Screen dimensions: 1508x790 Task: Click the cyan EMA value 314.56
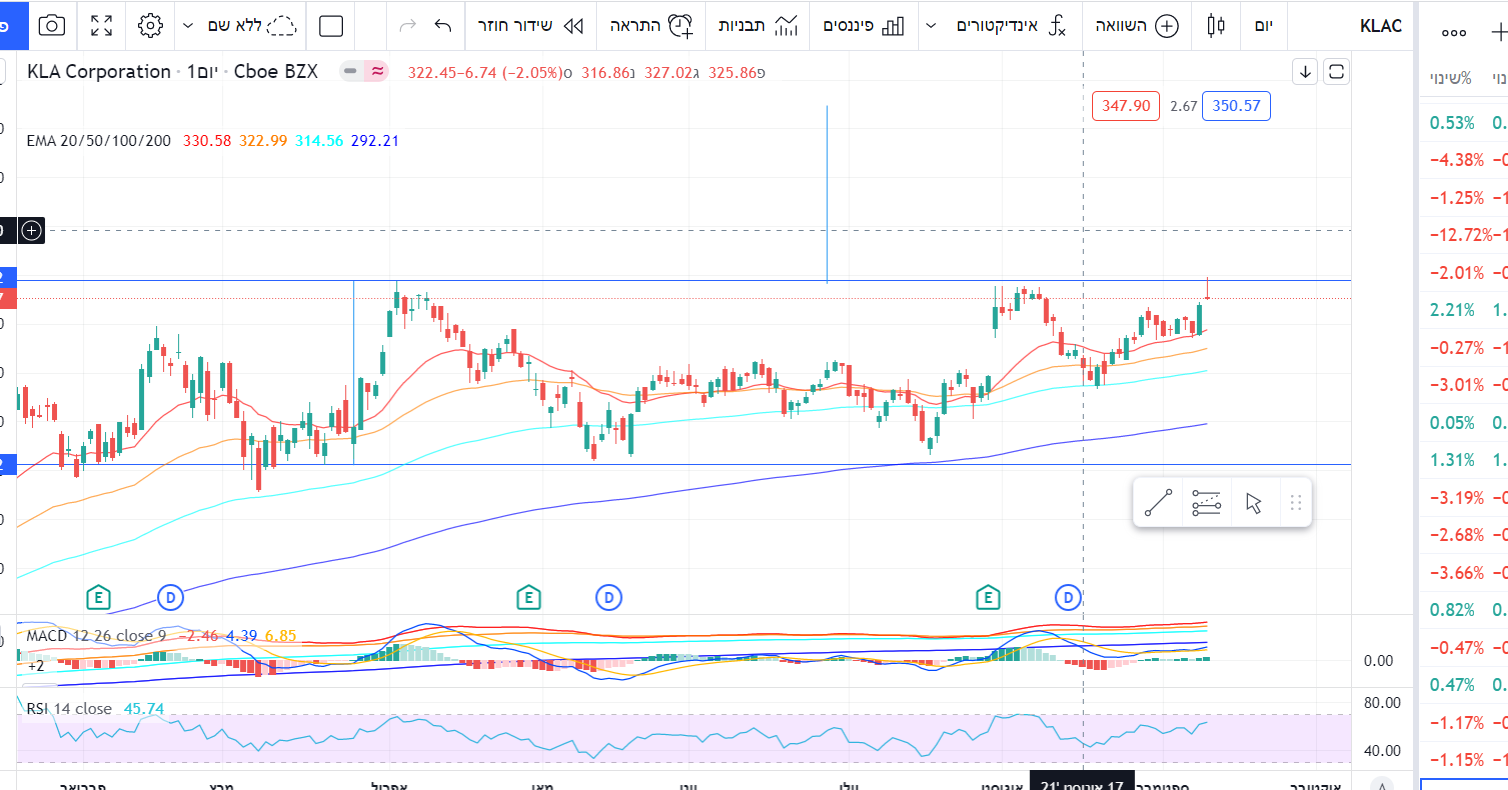tap(319, 141)
